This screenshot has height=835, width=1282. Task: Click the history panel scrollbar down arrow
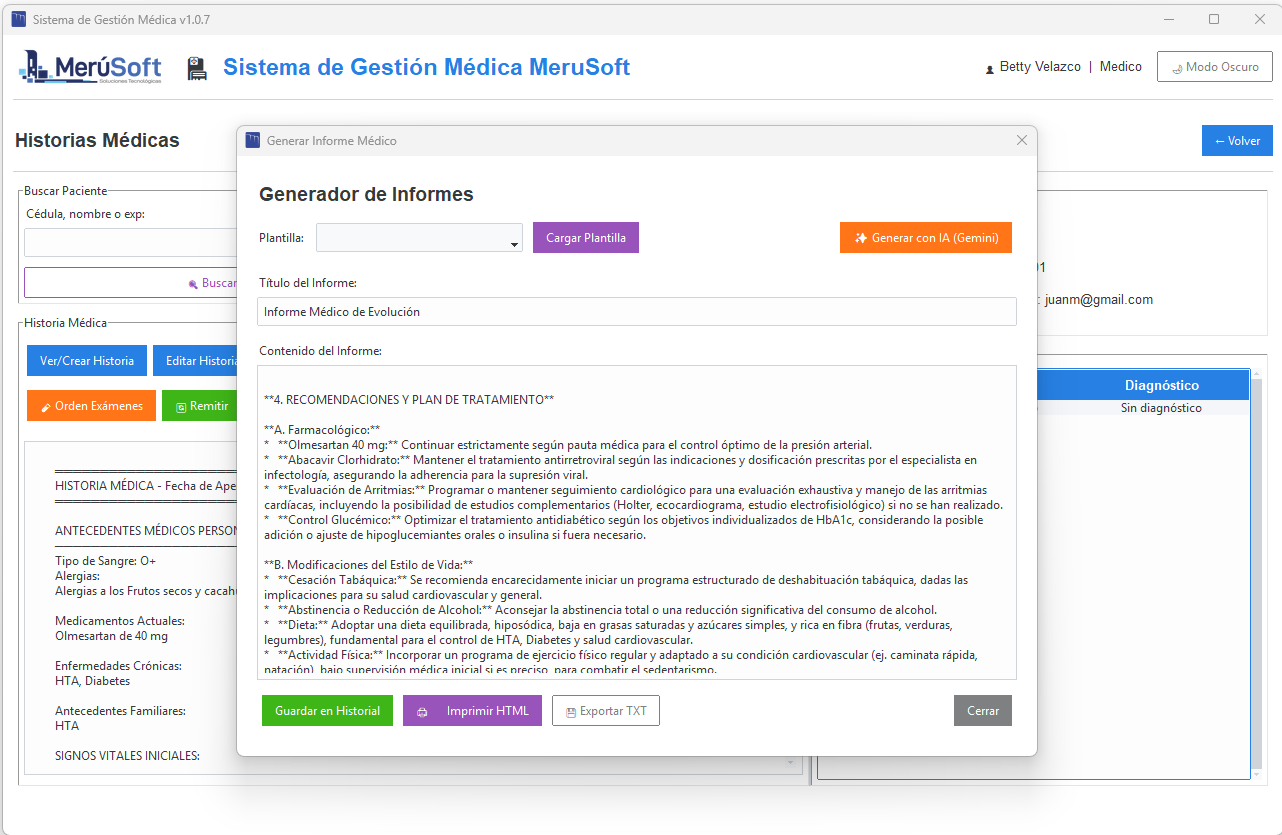790,763
